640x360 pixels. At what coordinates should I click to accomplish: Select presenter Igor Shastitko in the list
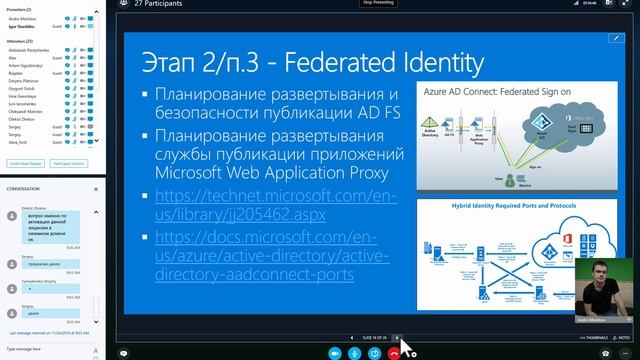[22, 27]
